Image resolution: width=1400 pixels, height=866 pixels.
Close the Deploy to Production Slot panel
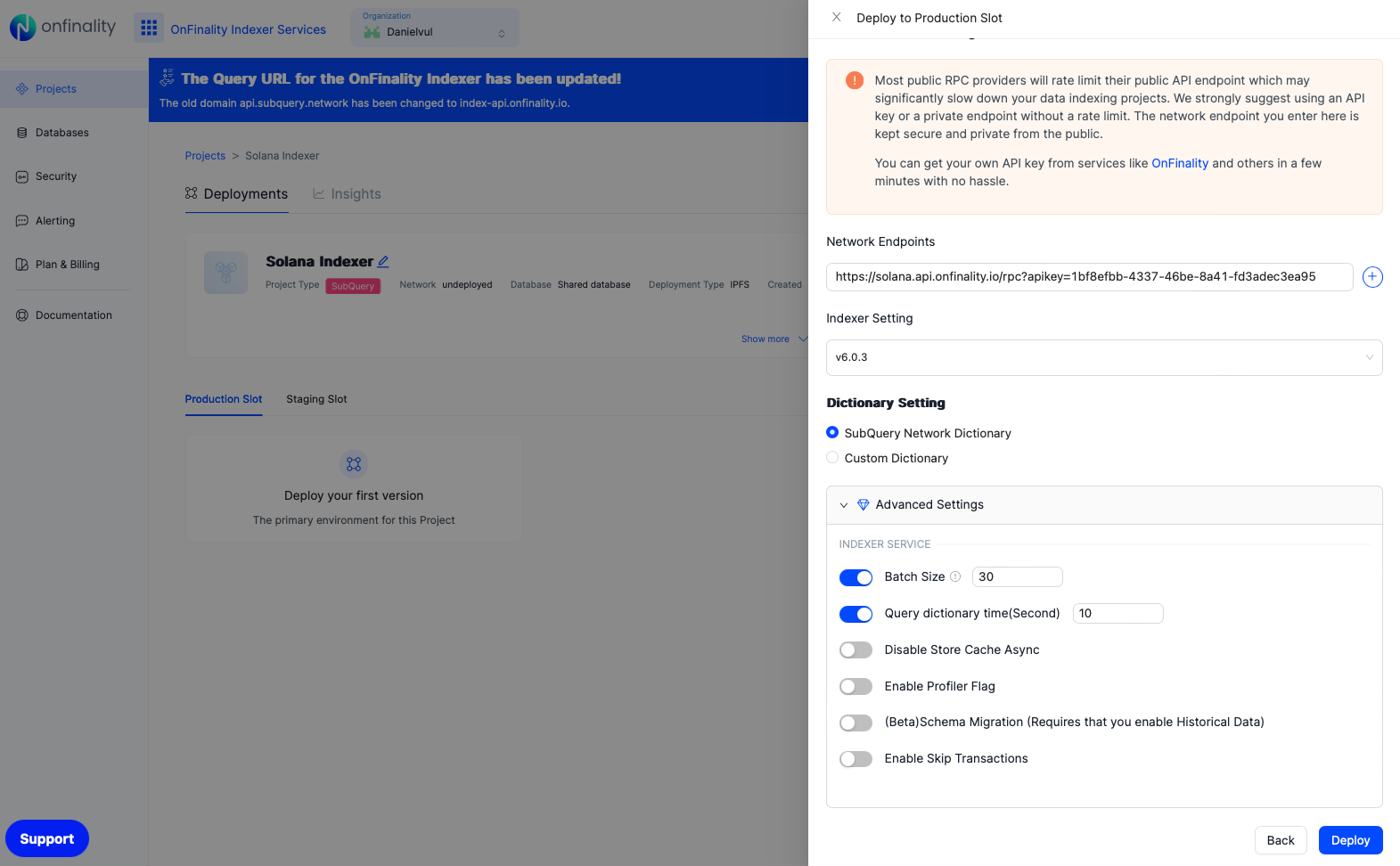click(836, 17)
